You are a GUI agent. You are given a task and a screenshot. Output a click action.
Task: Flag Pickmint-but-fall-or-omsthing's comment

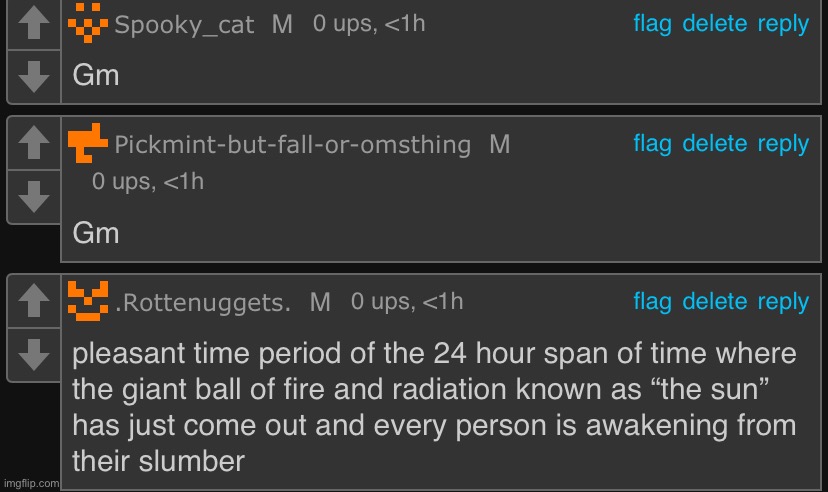point(652,144)
